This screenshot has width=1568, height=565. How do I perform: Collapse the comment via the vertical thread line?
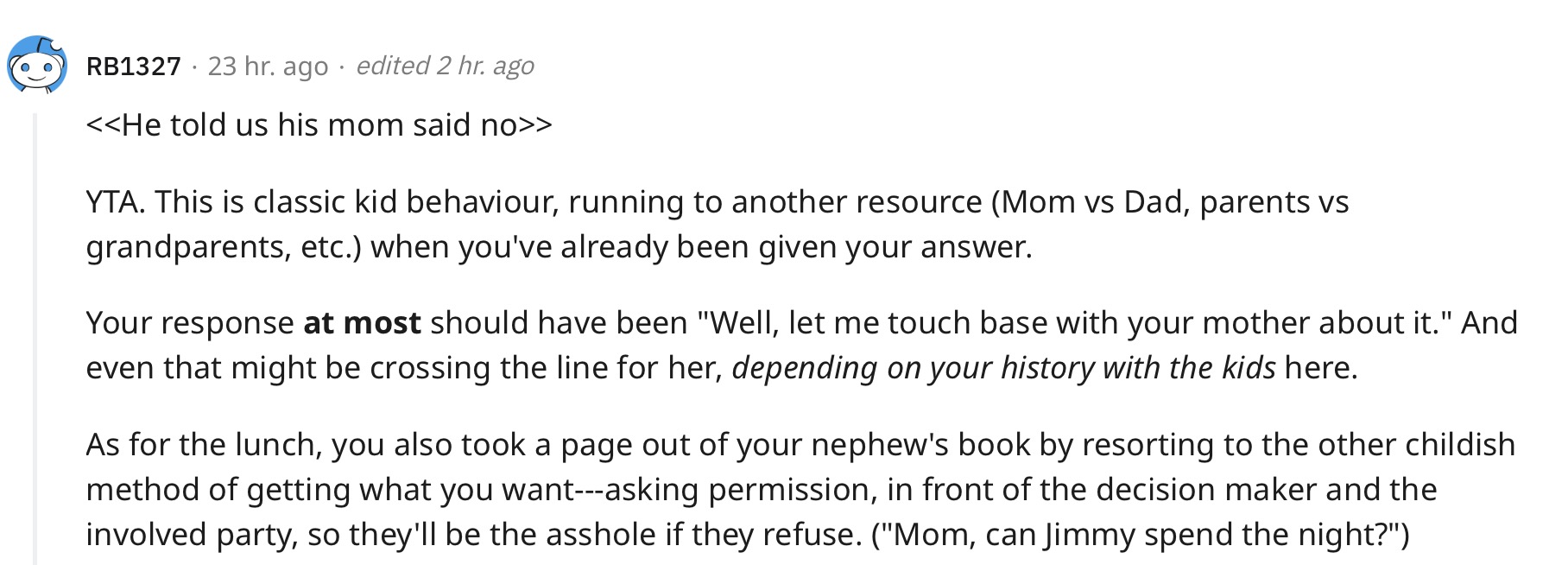tap(35, 339)
